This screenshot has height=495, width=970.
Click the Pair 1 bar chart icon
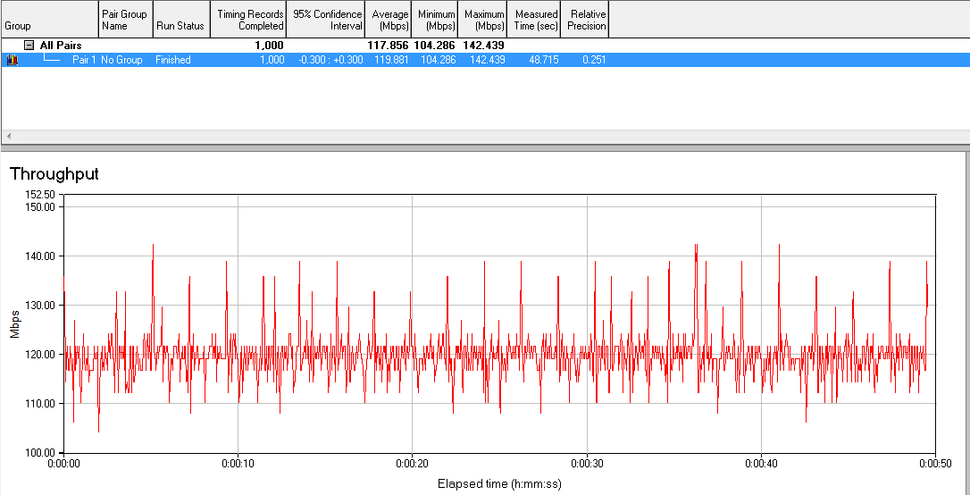12,60
